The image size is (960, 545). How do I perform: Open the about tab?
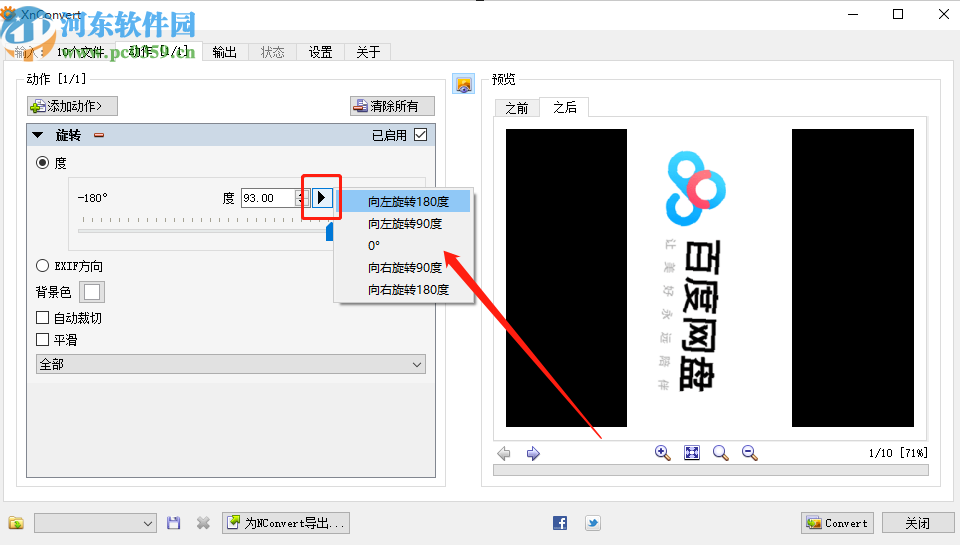click(x=368, y=52)
